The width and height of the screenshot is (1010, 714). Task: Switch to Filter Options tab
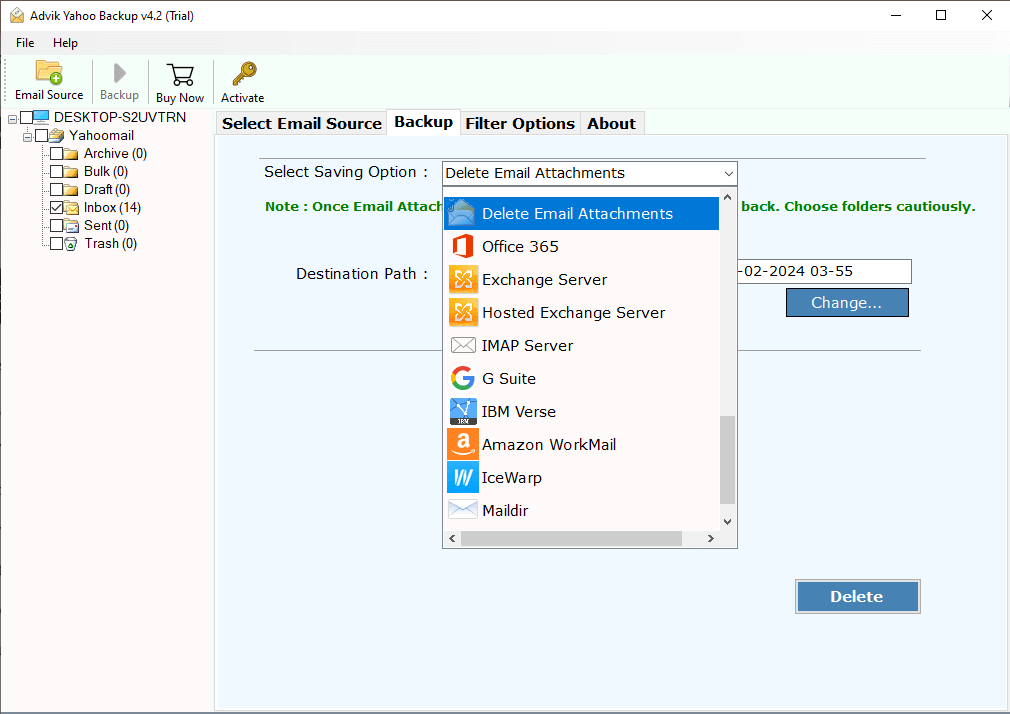(x=520, y=123)
